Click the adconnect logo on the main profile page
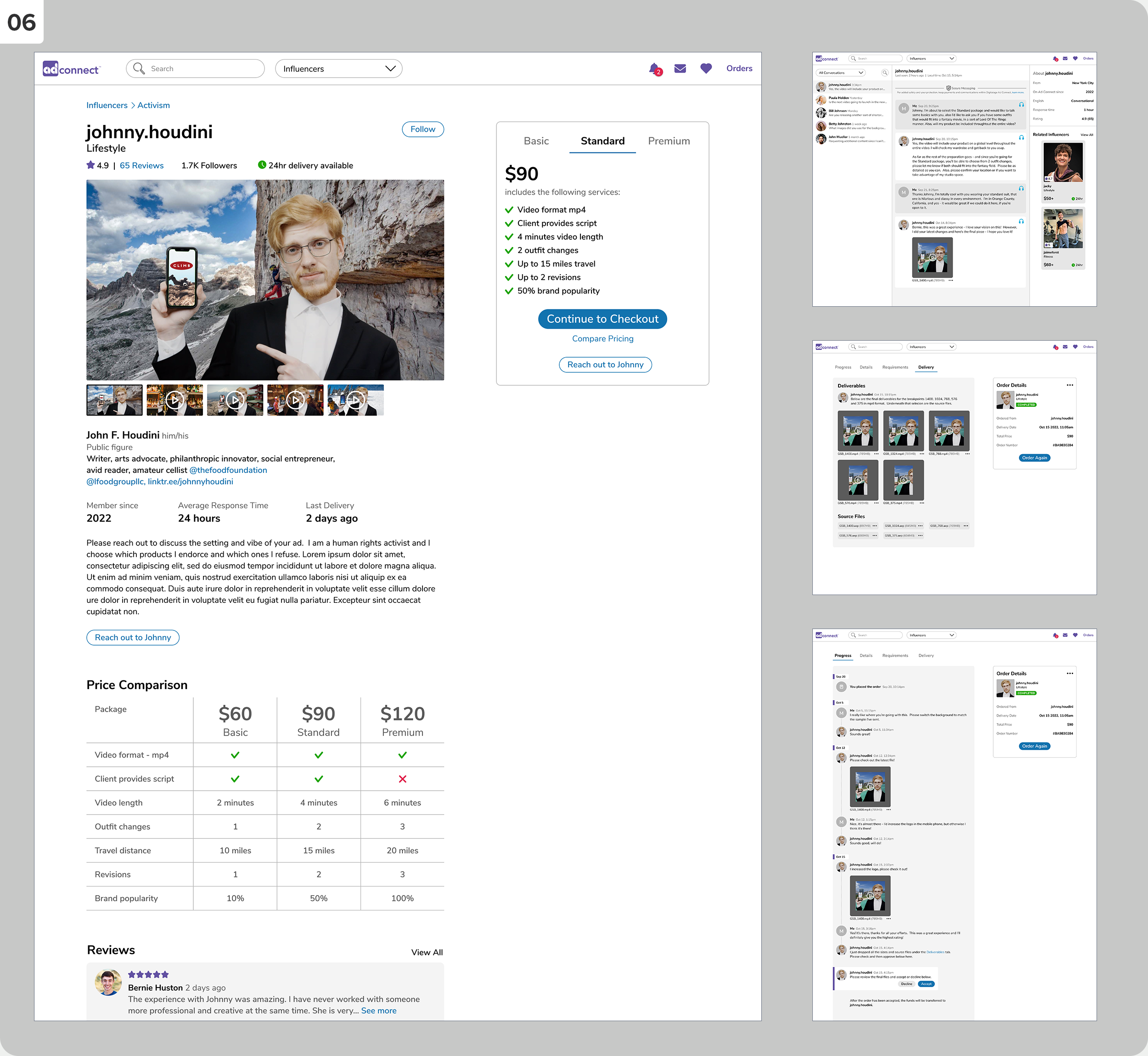This screenshot has width=1148, height=1056. pos(72,68)
